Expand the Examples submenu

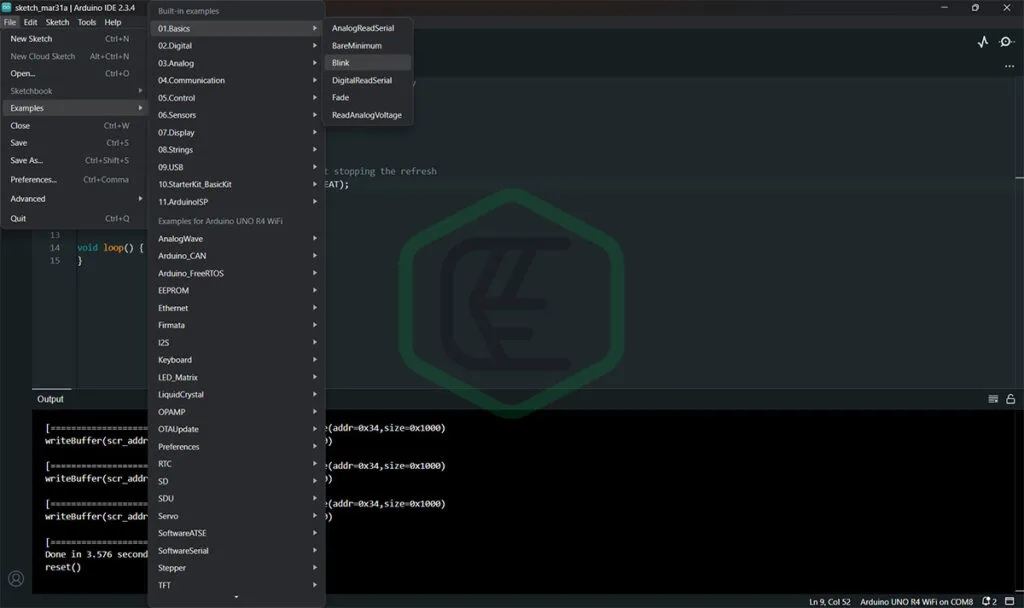tap(74, 108)
